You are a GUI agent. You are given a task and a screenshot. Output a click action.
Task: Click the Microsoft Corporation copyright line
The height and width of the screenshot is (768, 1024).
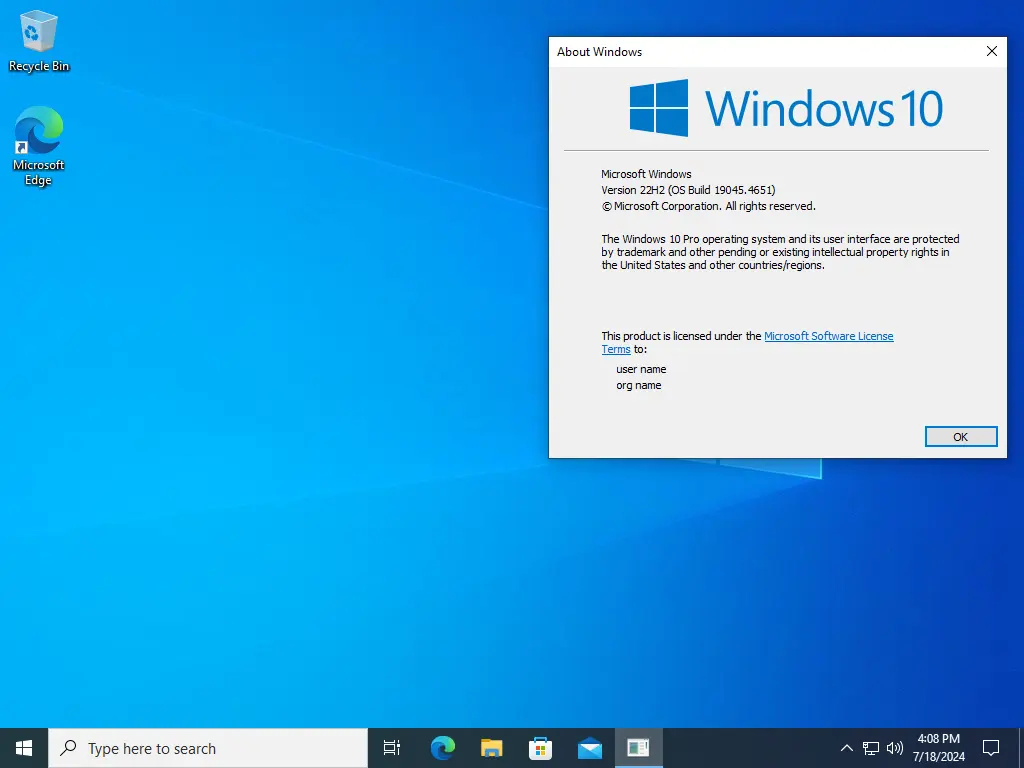pos(709,206)
